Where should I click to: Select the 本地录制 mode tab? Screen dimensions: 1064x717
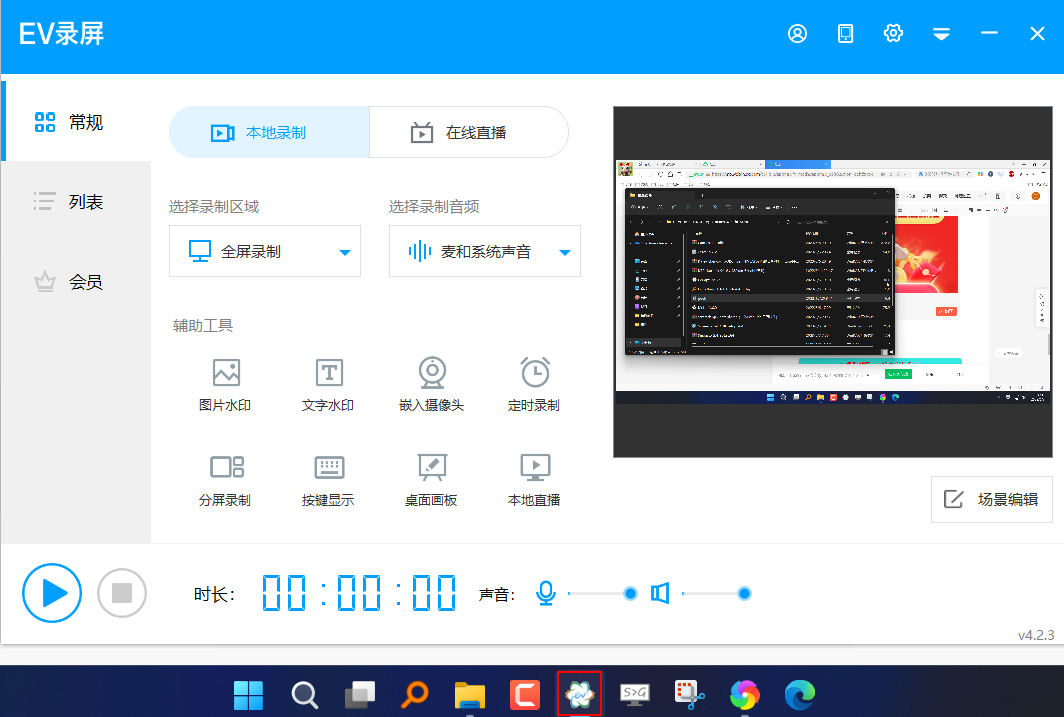[269, 132]
